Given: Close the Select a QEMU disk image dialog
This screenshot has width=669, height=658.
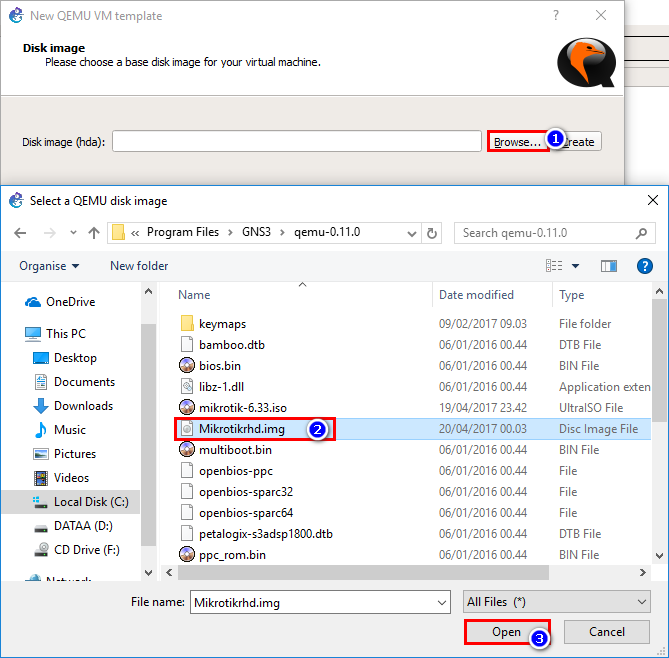Looking at the screenshot, I should point(652,200).
